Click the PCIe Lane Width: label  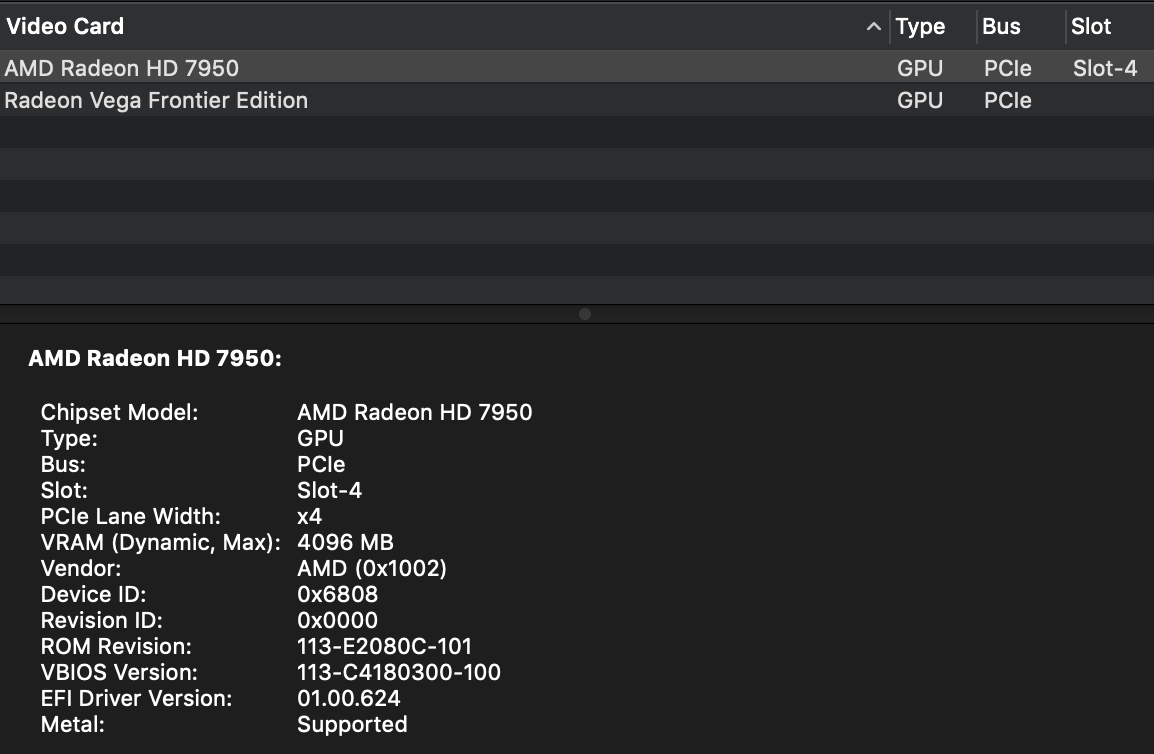[x=130, y=516]
